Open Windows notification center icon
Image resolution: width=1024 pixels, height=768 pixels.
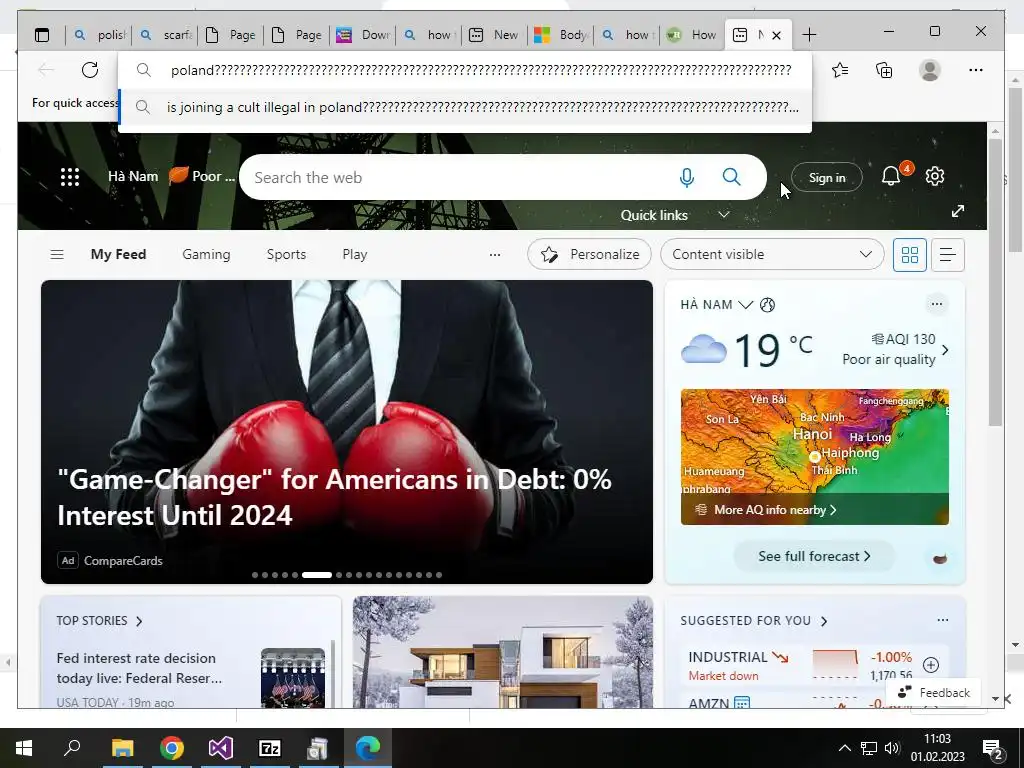(x=993, y=749)
